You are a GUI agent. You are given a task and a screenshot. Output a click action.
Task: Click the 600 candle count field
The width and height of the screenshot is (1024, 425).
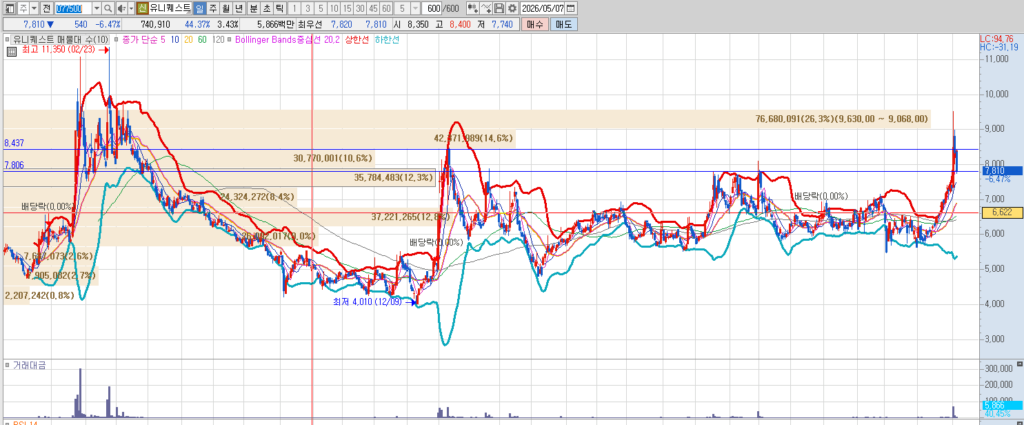coord(432,8)
